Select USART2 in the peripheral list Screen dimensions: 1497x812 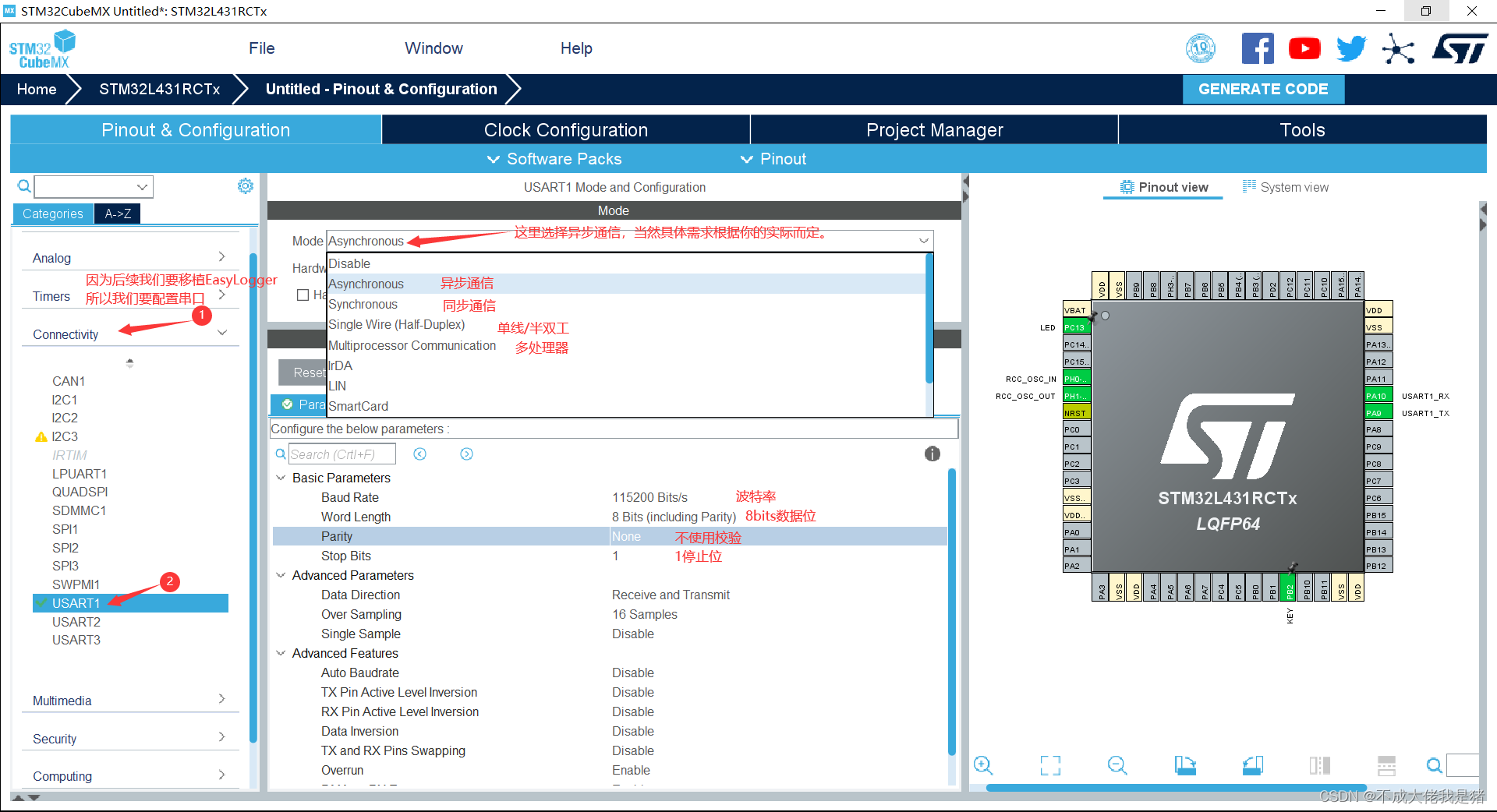76,622
